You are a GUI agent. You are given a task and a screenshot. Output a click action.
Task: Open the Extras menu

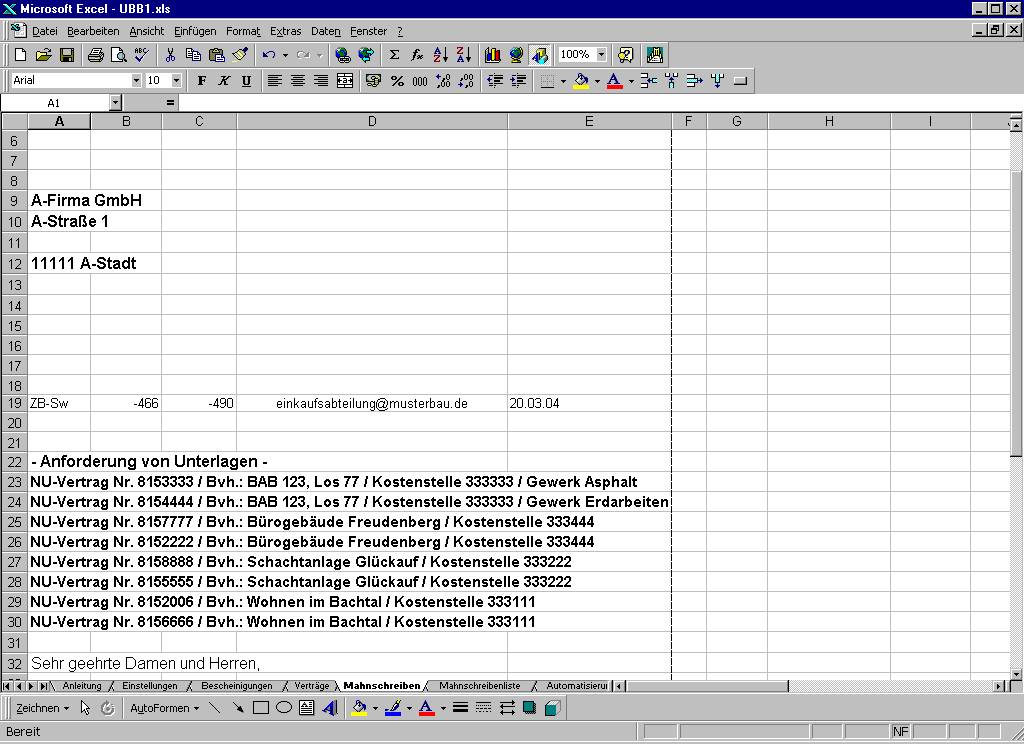[285, 31]
